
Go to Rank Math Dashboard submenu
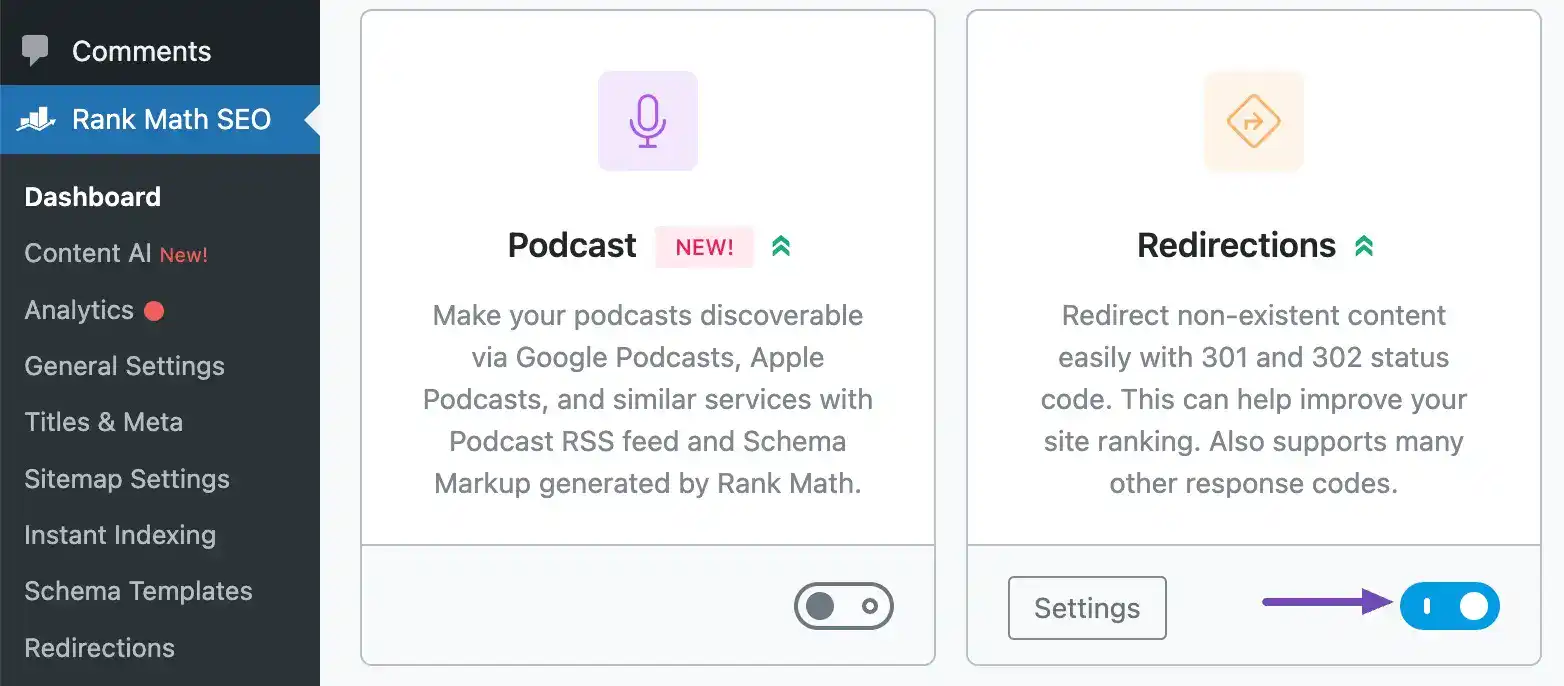92,197
